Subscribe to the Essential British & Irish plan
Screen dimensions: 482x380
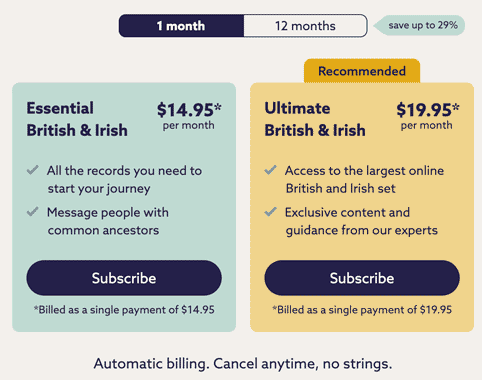(124, 278)
